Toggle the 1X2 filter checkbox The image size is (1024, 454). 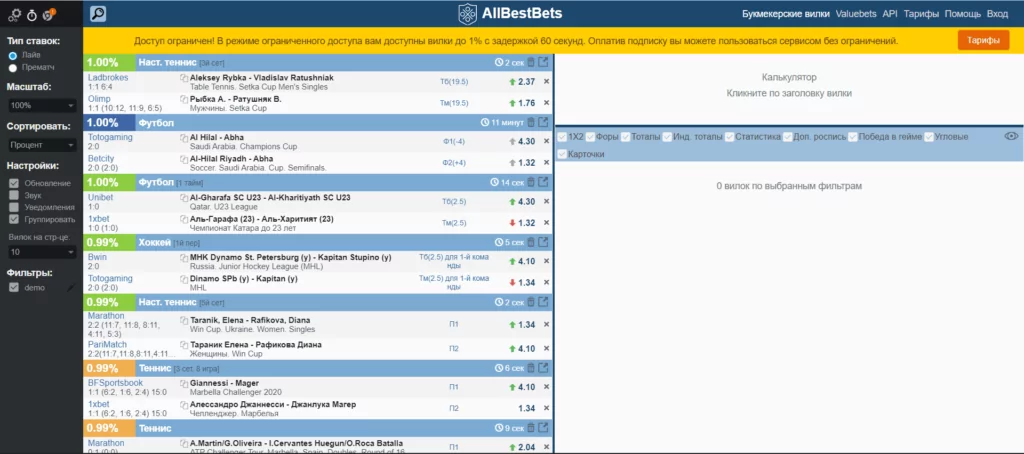(562, 137)
